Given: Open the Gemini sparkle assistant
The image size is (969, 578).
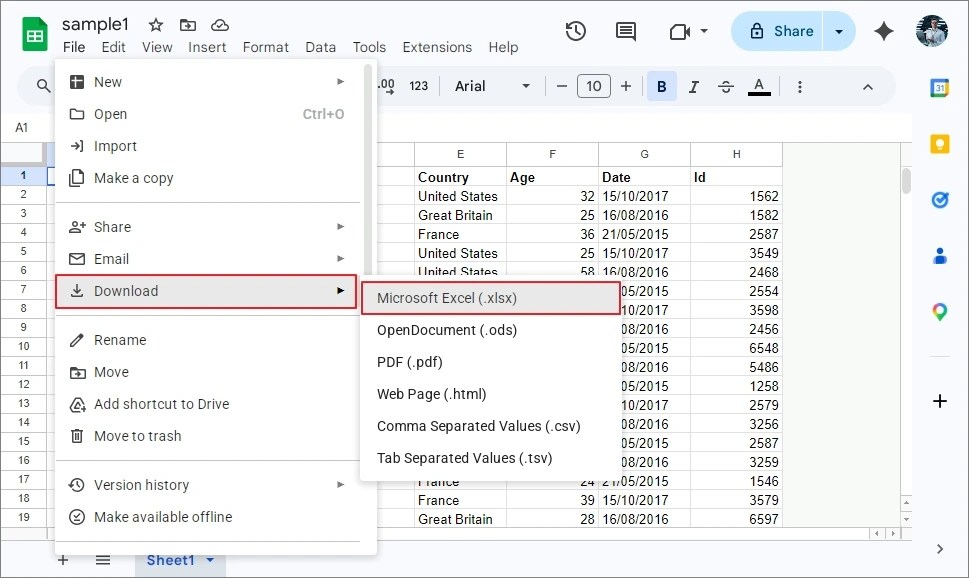Looking at the screenshot, I should (884, 31).
